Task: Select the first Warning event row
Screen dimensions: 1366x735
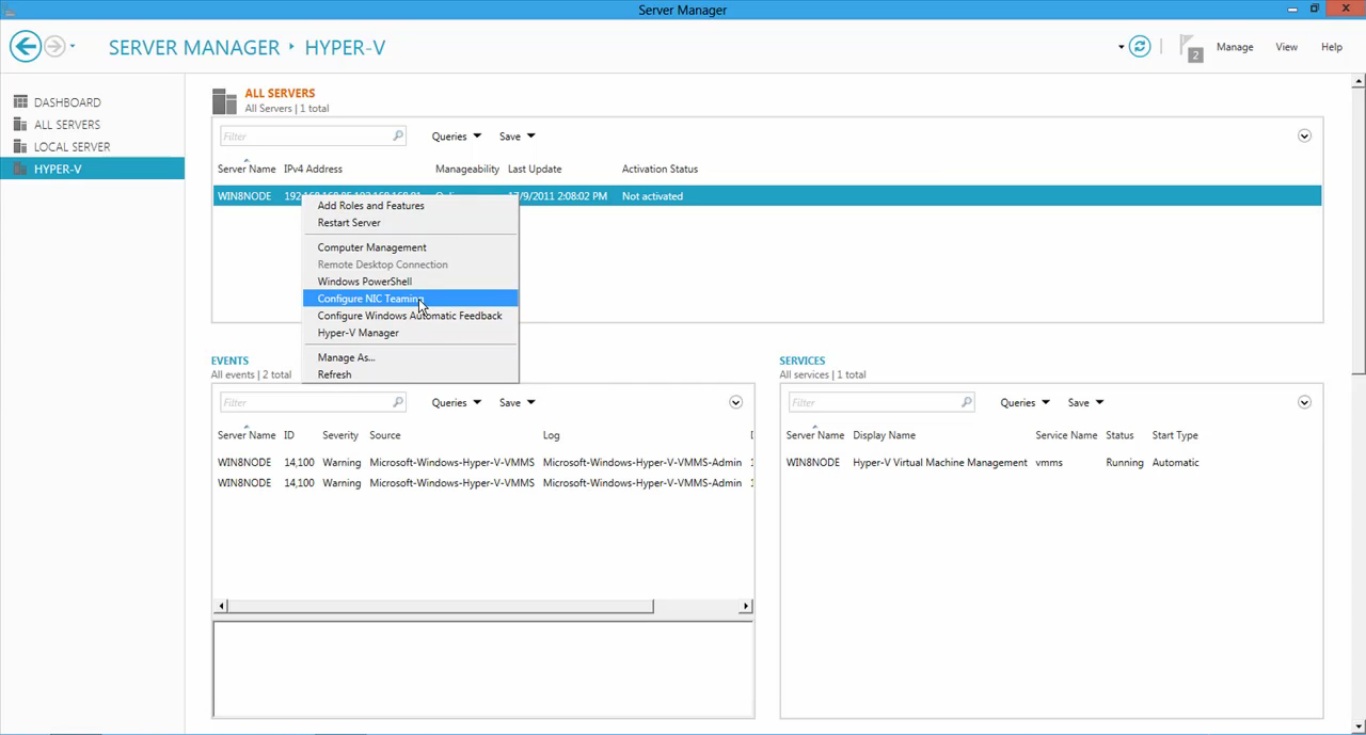Action: point(484,462)
